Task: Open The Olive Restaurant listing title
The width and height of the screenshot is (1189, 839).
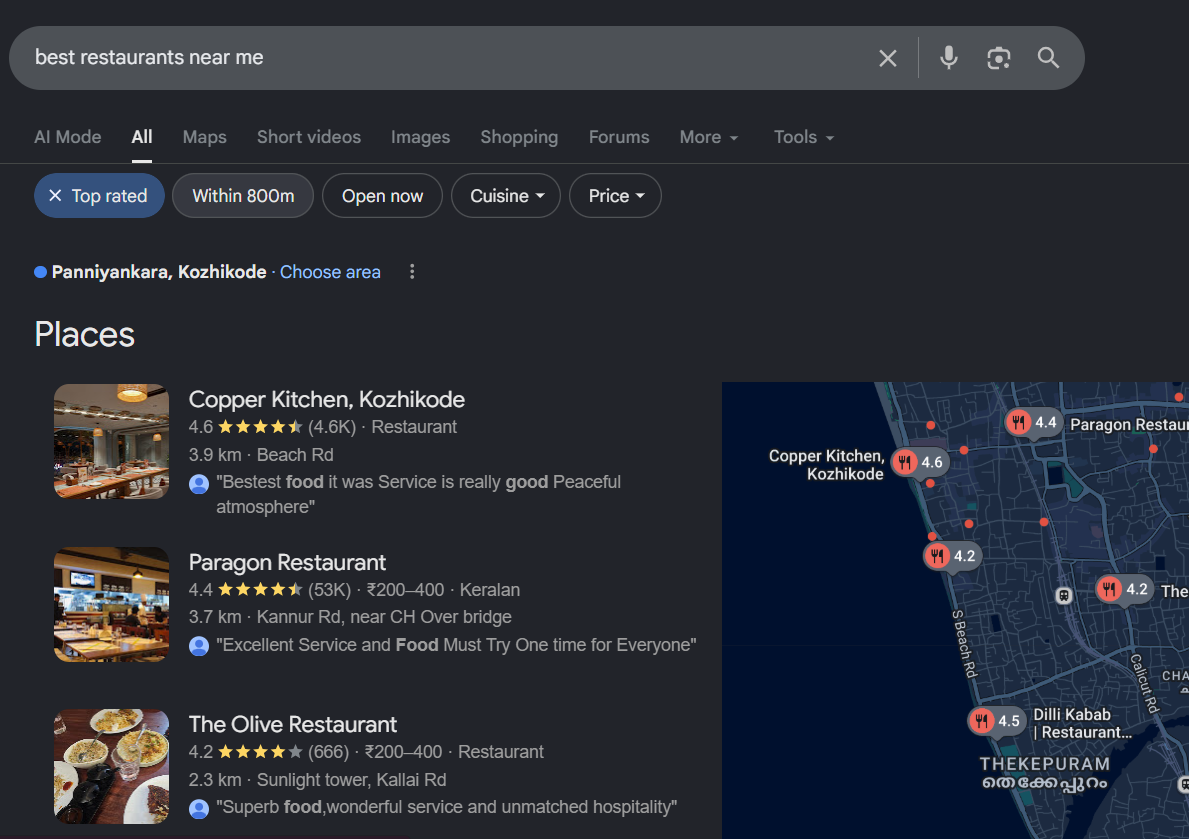Action: point(293,724)
